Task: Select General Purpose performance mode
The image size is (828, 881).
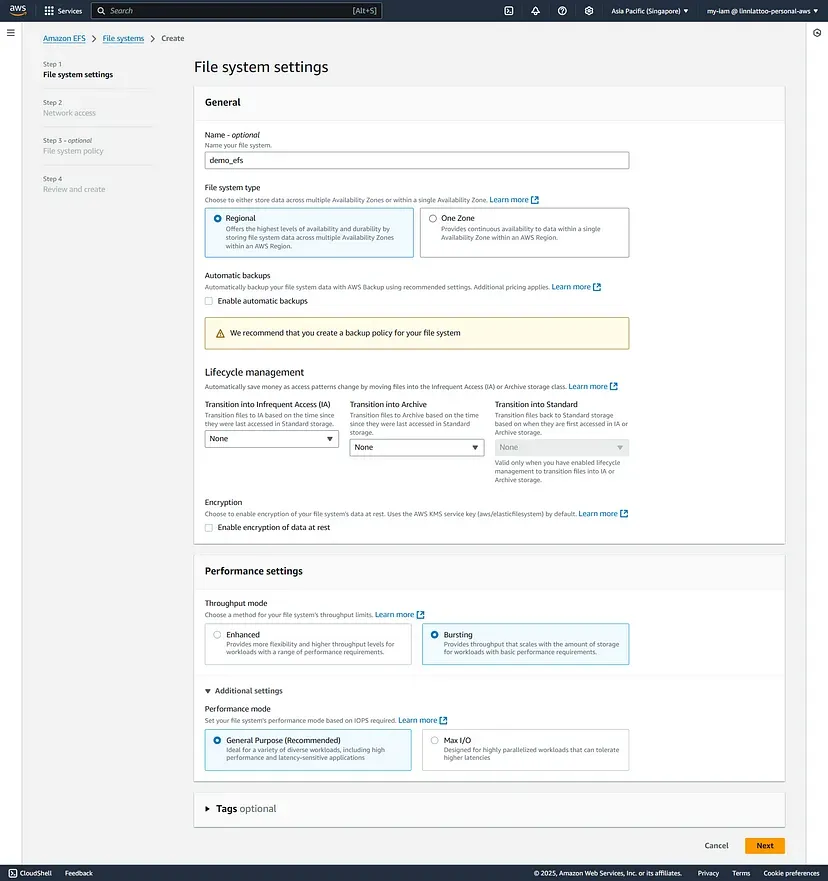Action: tap(217, 741)
